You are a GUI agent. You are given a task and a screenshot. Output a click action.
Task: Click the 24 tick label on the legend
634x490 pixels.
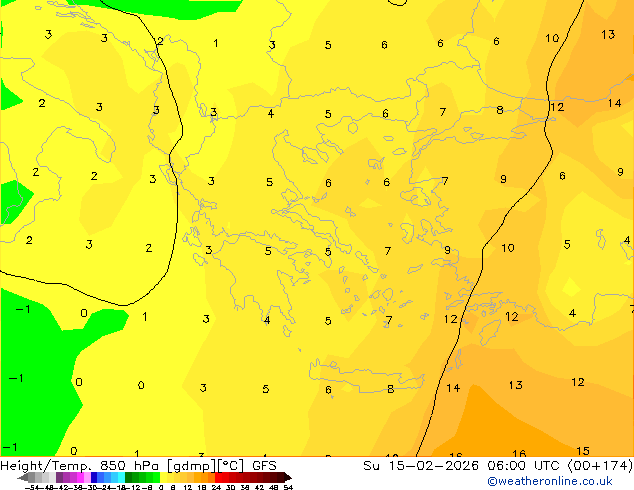pos(216,488)
